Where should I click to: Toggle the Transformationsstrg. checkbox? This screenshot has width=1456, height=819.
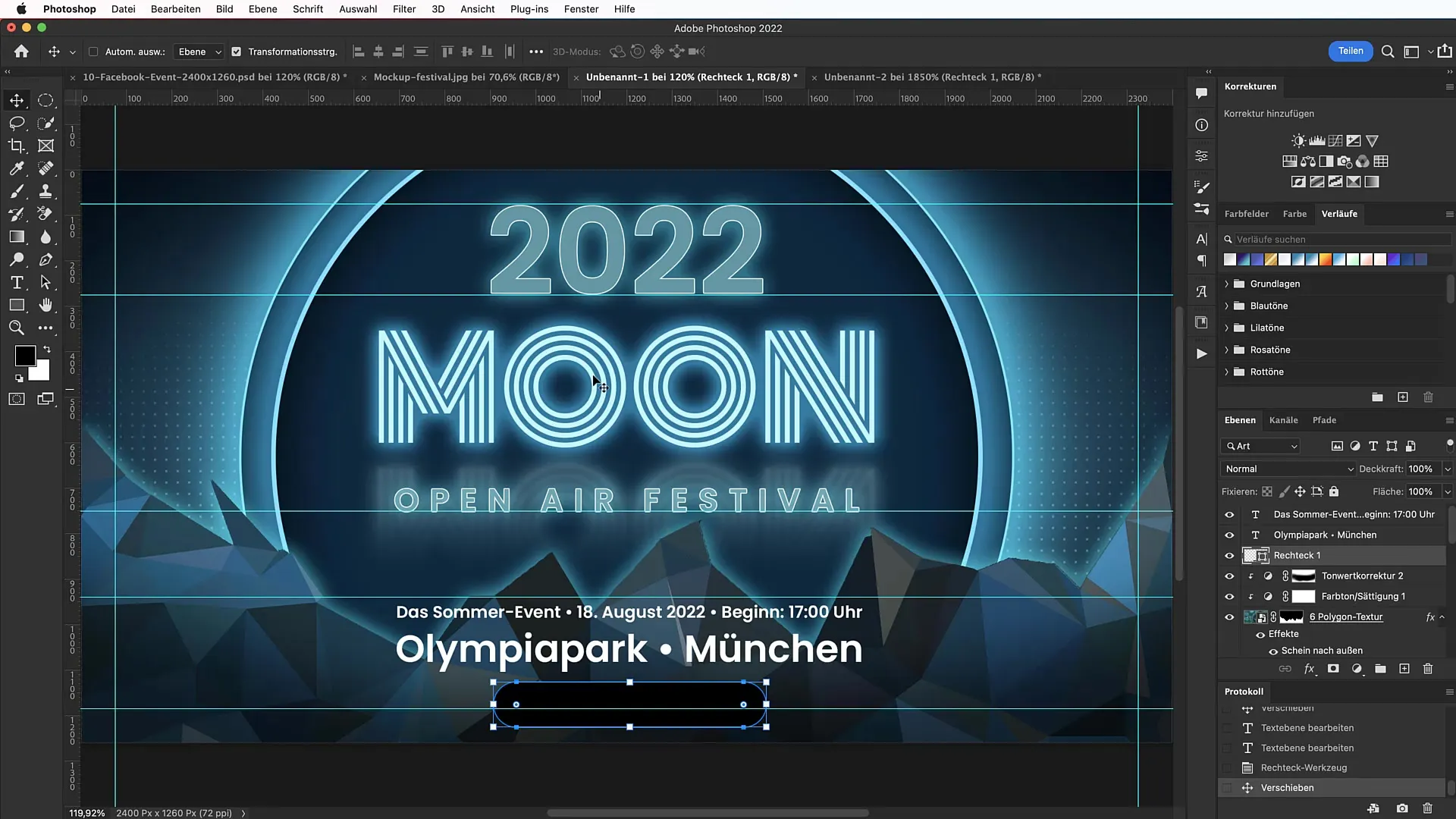(x=236, y=52)
